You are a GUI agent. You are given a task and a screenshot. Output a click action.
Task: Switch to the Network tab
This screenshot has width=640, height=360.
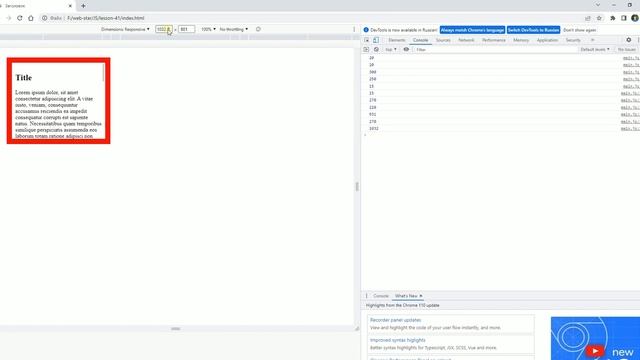[x=466, y=40]
